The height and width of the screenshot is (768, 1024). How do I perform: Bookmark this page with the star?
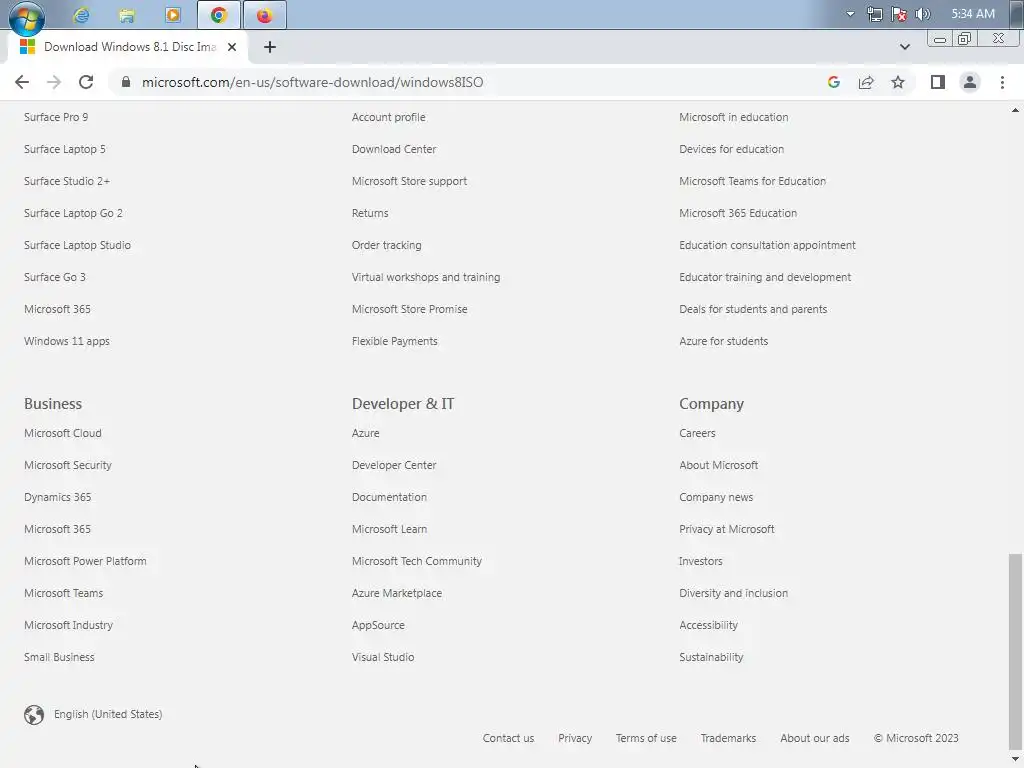[x=898, y=82]
